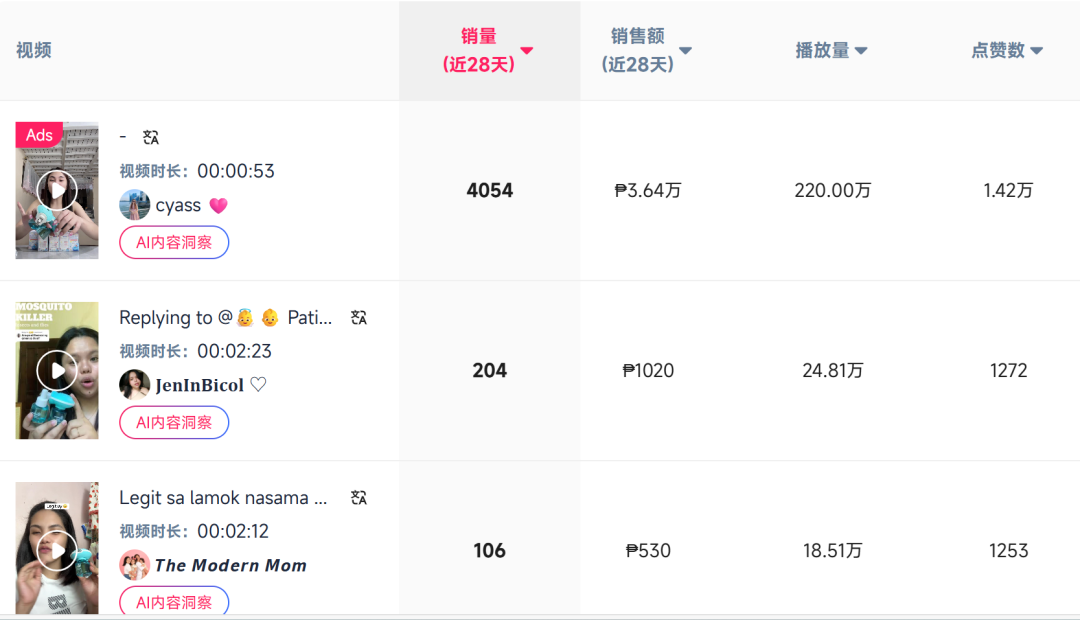Play the JenInBicol mosquito killer video
This screenshot has height=620, width=1080.
tap(57, 371)
